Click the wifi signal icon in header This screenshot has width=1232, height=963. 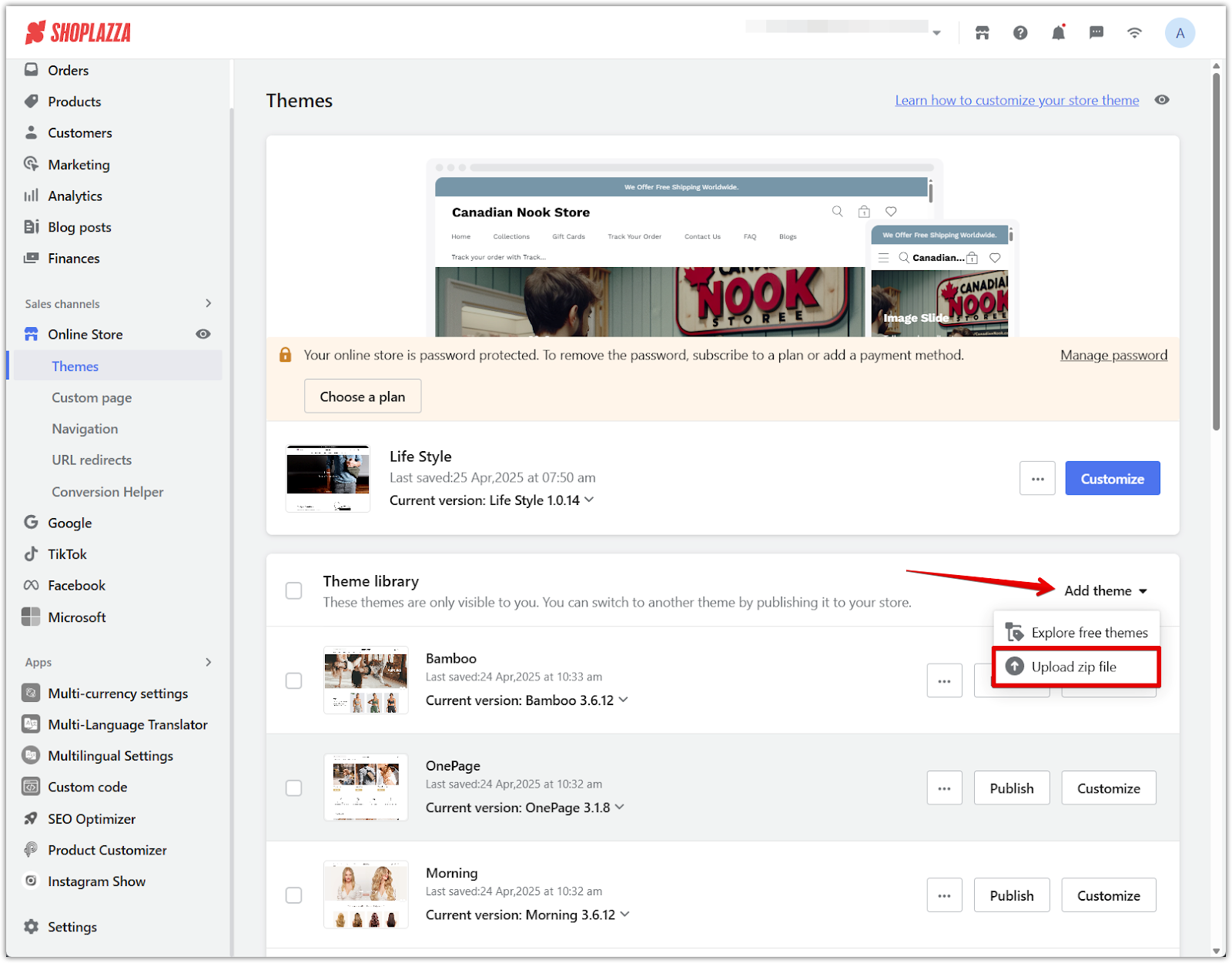[1134, 33]
